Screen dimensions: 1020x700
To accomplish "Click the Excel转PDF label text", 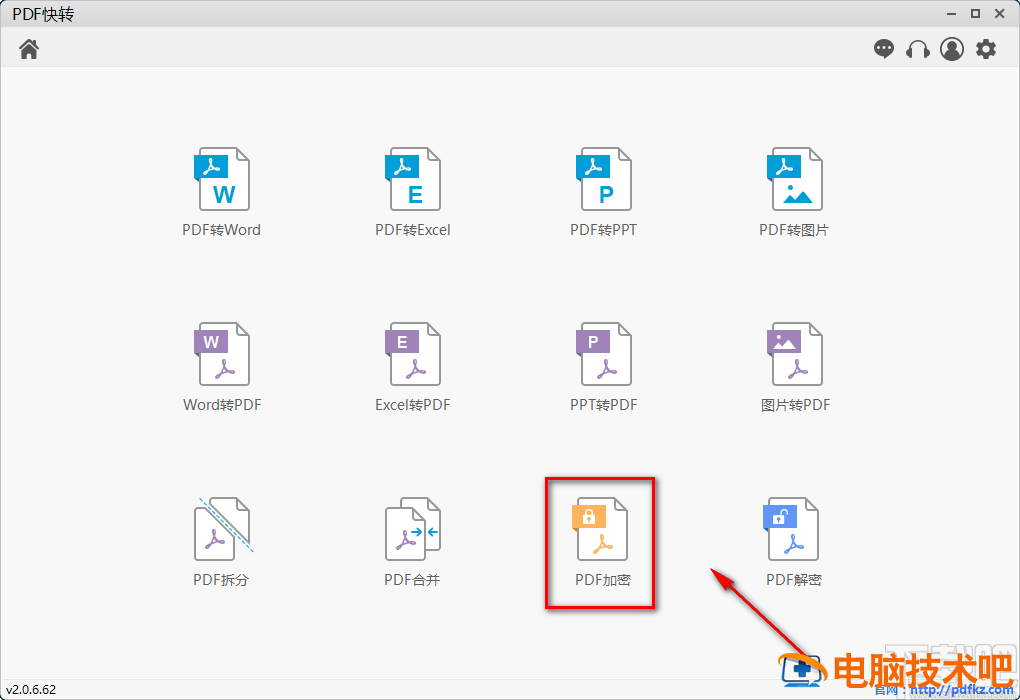I will click(412, 405).
